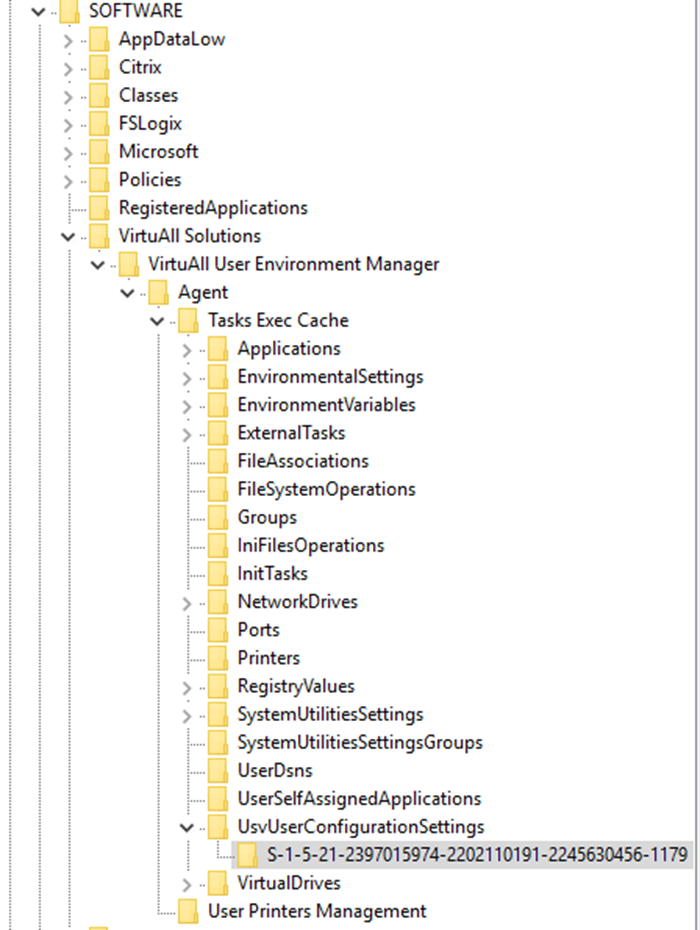Collapse the Agent key
The width and height of the screenshot is (700, 930).
click(x=128, y=293)
